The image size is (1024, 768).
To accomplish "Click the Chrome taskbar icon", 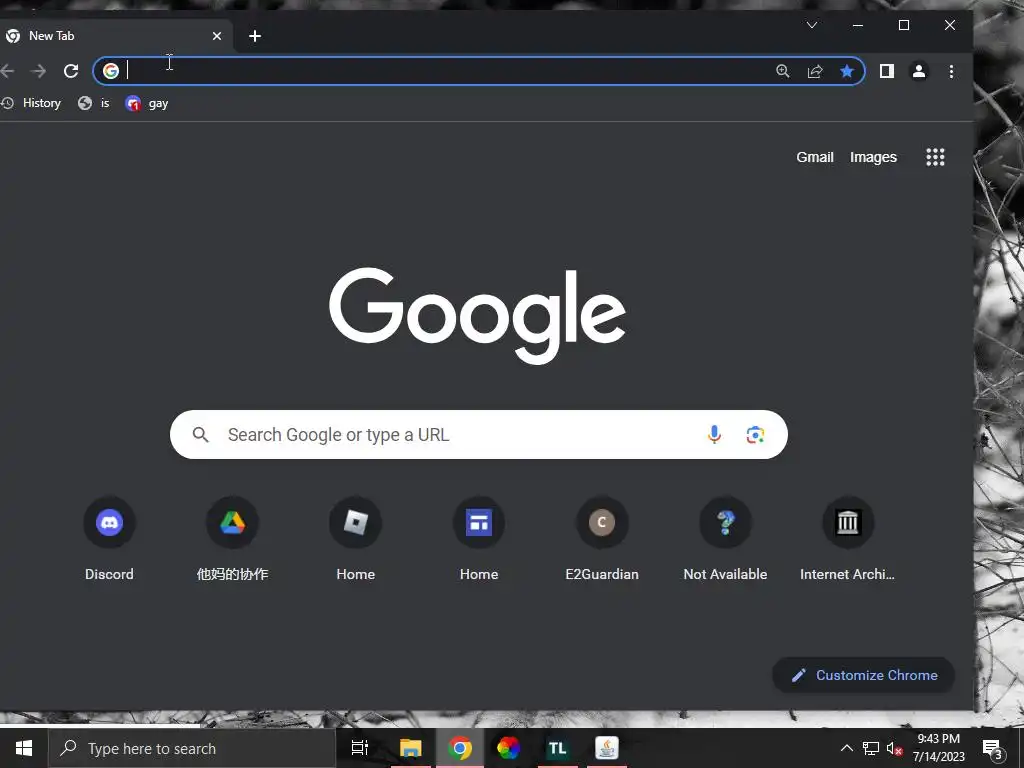I will click(x=460, y=748).
